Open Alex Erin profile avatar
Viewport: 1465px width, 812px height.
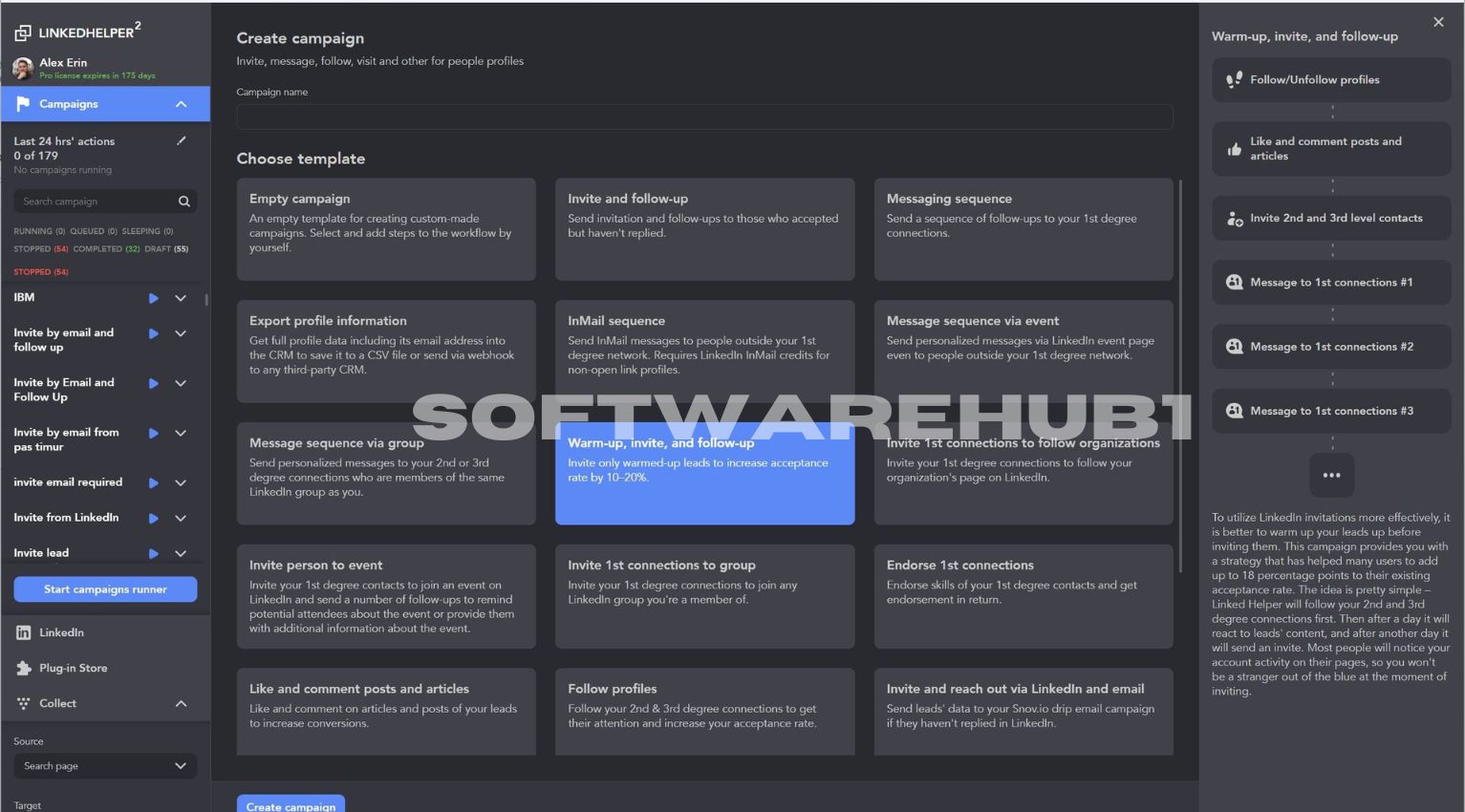click(23, 68)
